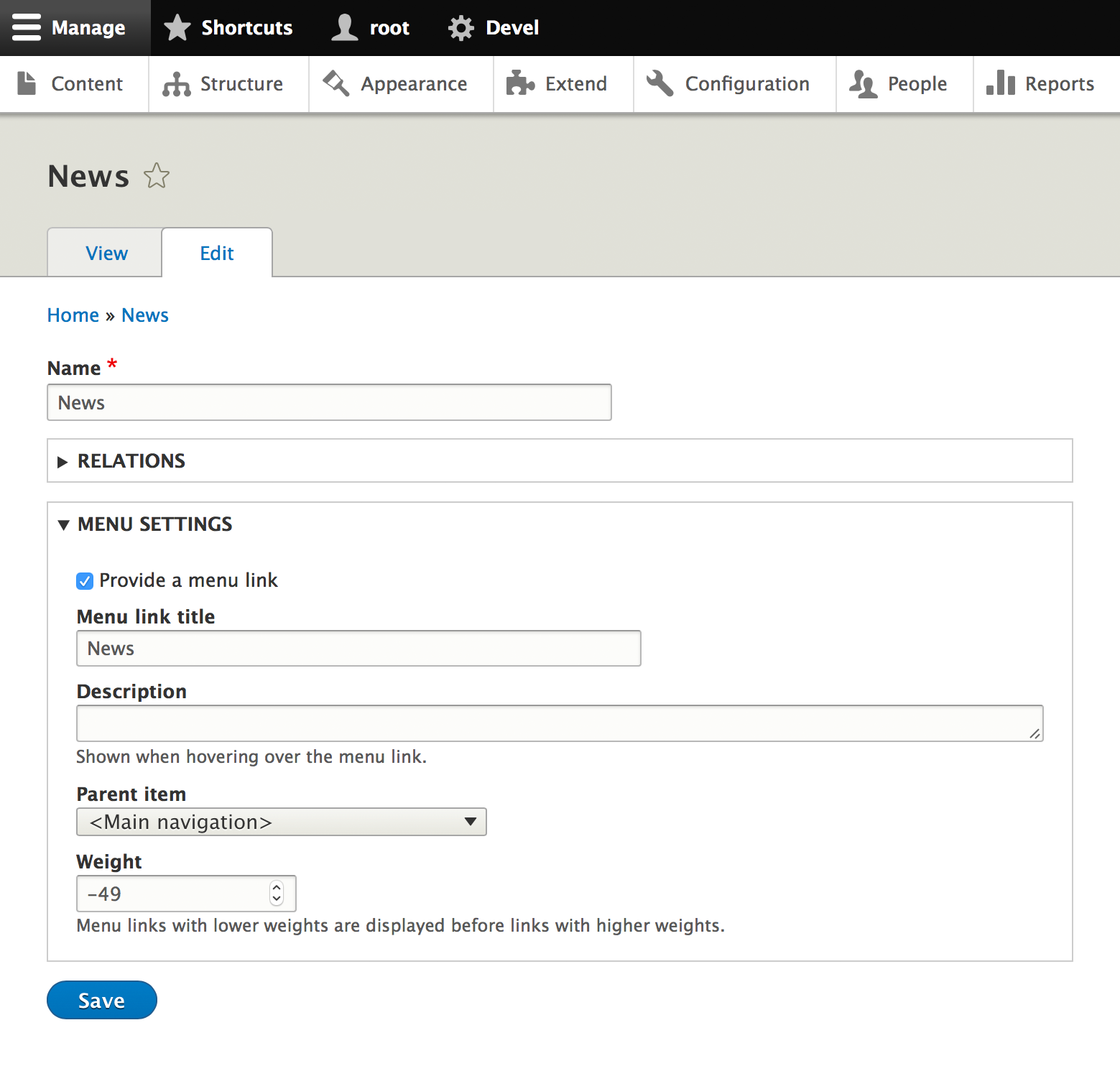Open the Manage menu with hamburger icon
The width and height of the screenshot is (1120, 1066).
click(27, 27)
